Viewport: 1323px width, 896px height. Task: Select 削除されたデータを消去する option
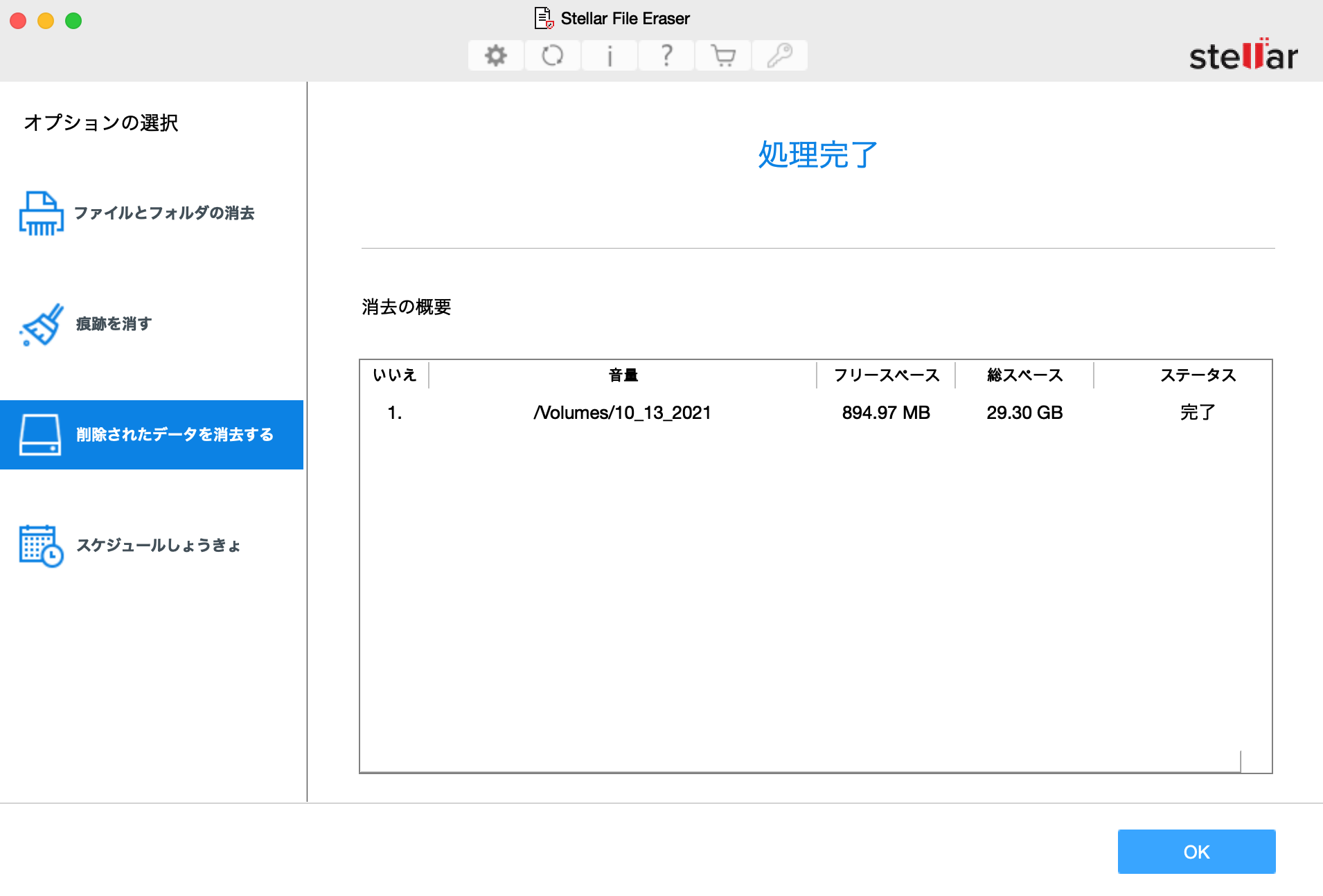coord(152,435)
